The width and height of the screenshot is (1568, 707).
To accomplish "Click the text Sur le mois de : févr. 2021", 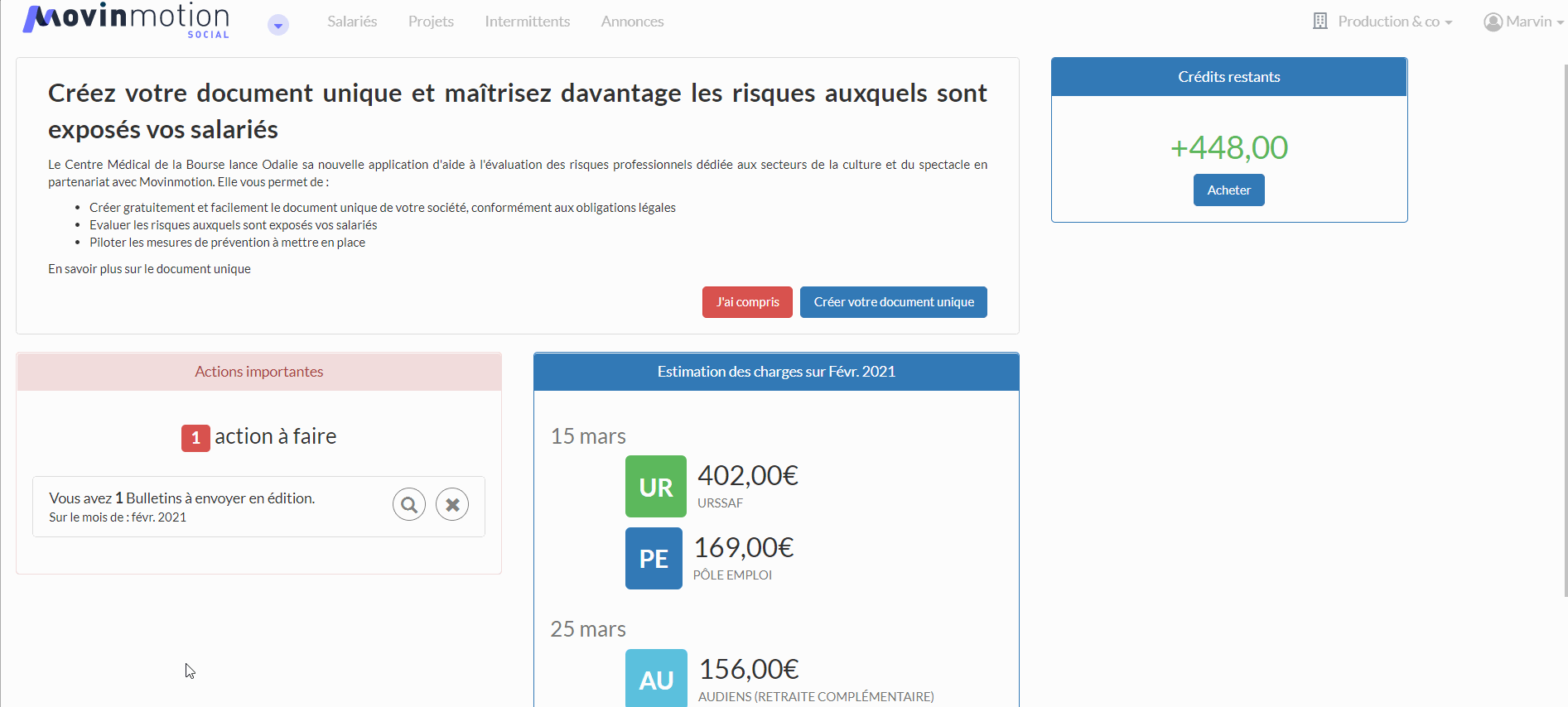I will [118, 517].
